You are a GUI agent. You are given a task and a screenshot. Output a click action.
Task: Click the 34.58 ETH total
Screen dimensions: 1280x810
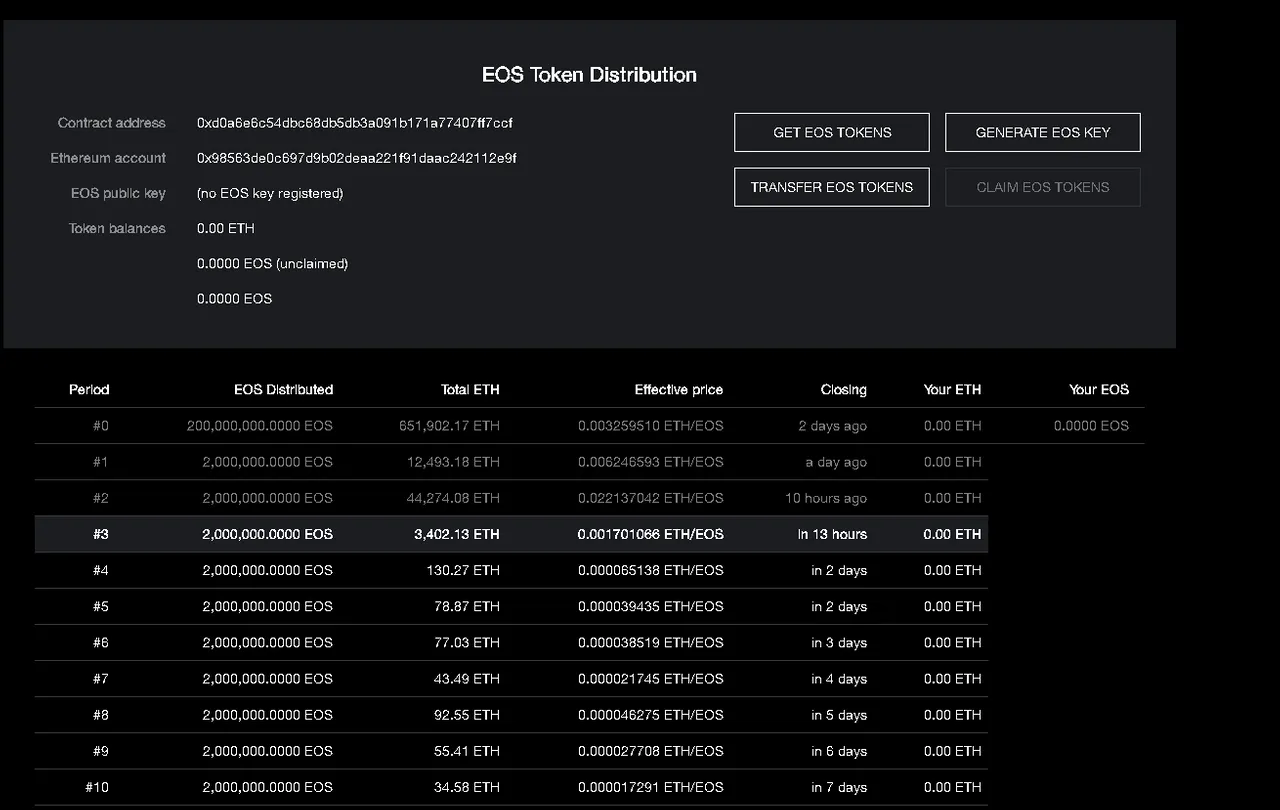(467, 787)
